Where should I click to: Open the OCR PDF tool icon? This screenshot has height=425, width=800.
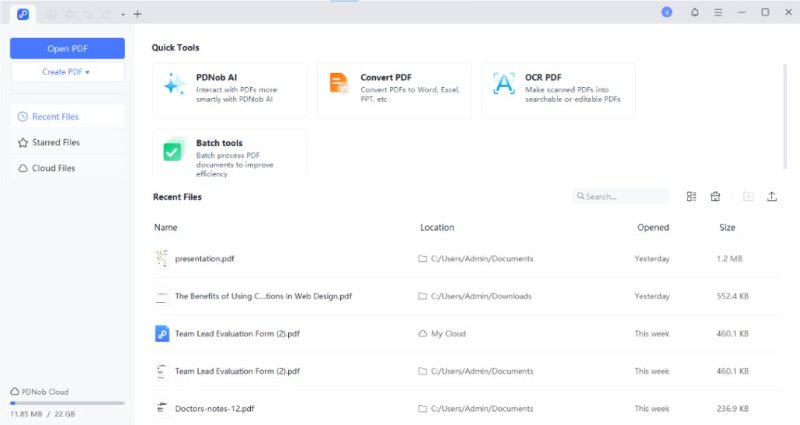point(504,84)
